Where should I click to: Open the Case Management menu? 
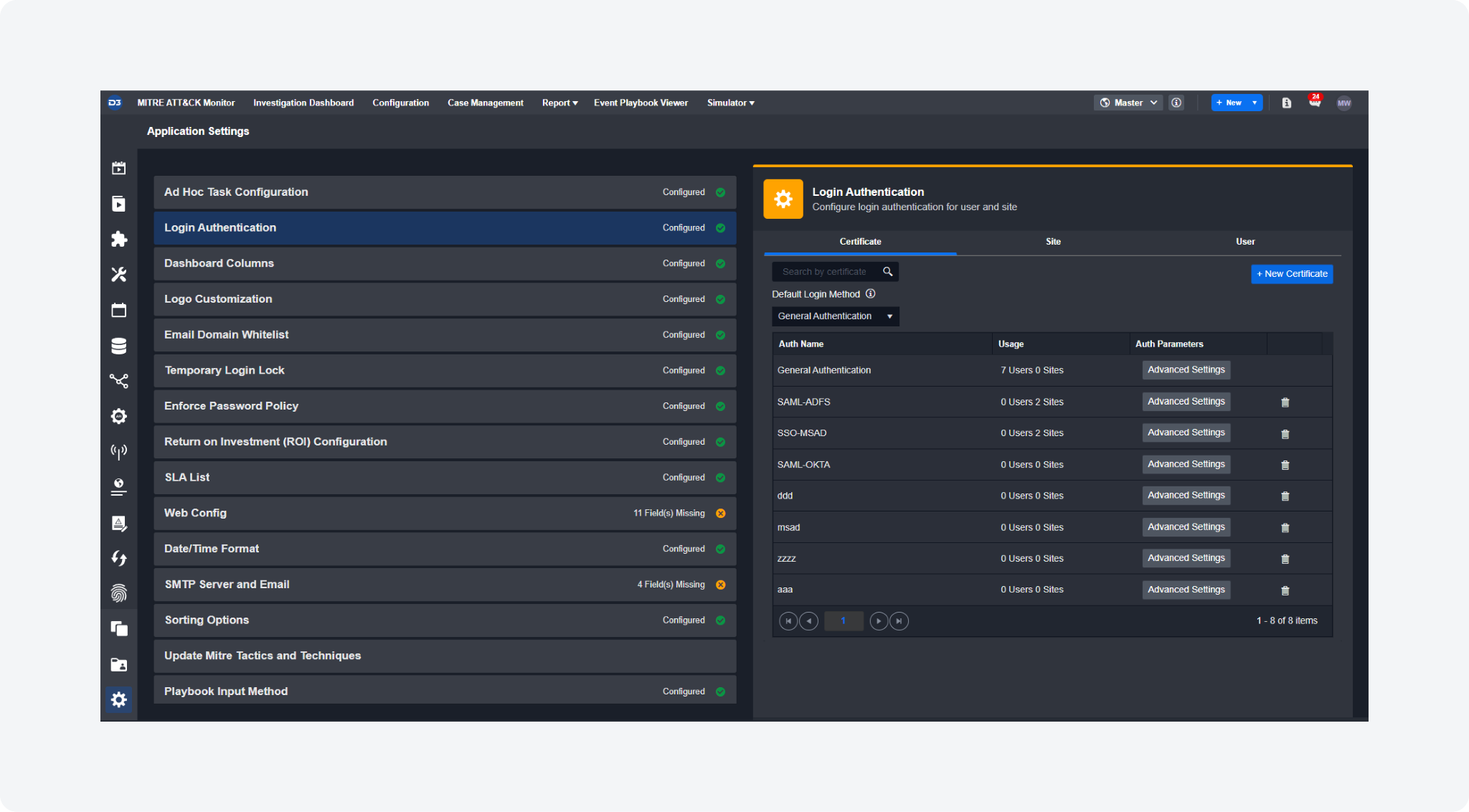[x=485, y=103]
